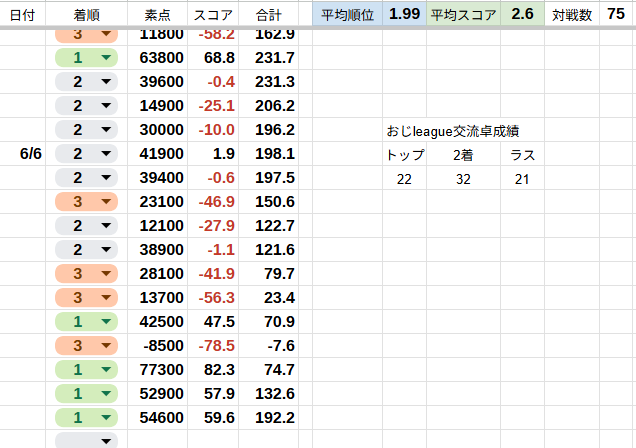This screenshot has height=448, width=636.
Task: Select the ラス label cell
Action: pos(522,155)
